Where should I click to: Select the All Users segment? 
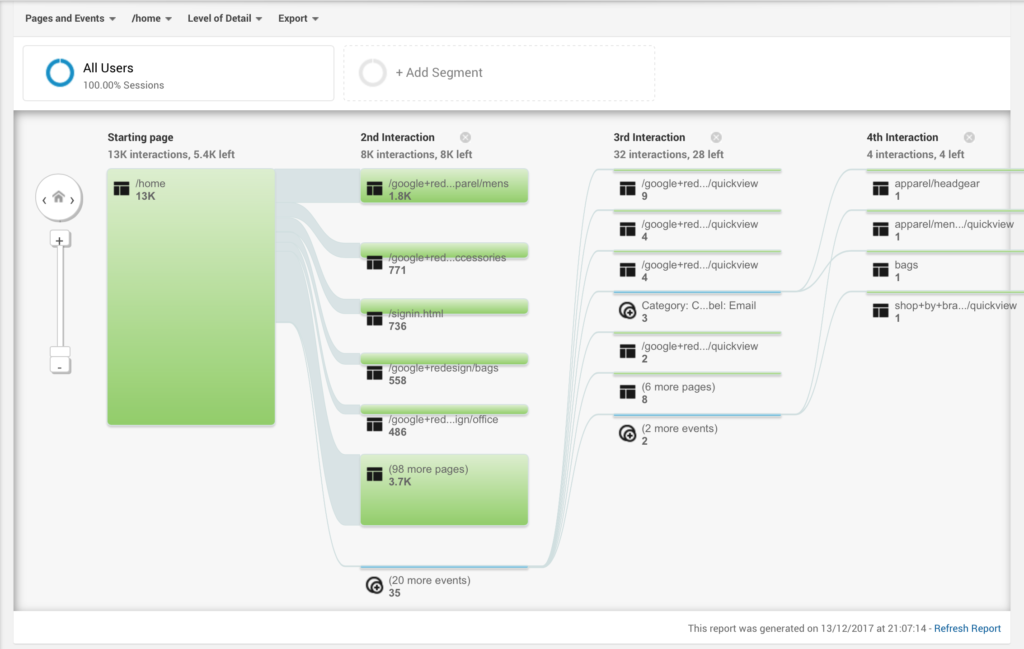click(x=178, y=73)
